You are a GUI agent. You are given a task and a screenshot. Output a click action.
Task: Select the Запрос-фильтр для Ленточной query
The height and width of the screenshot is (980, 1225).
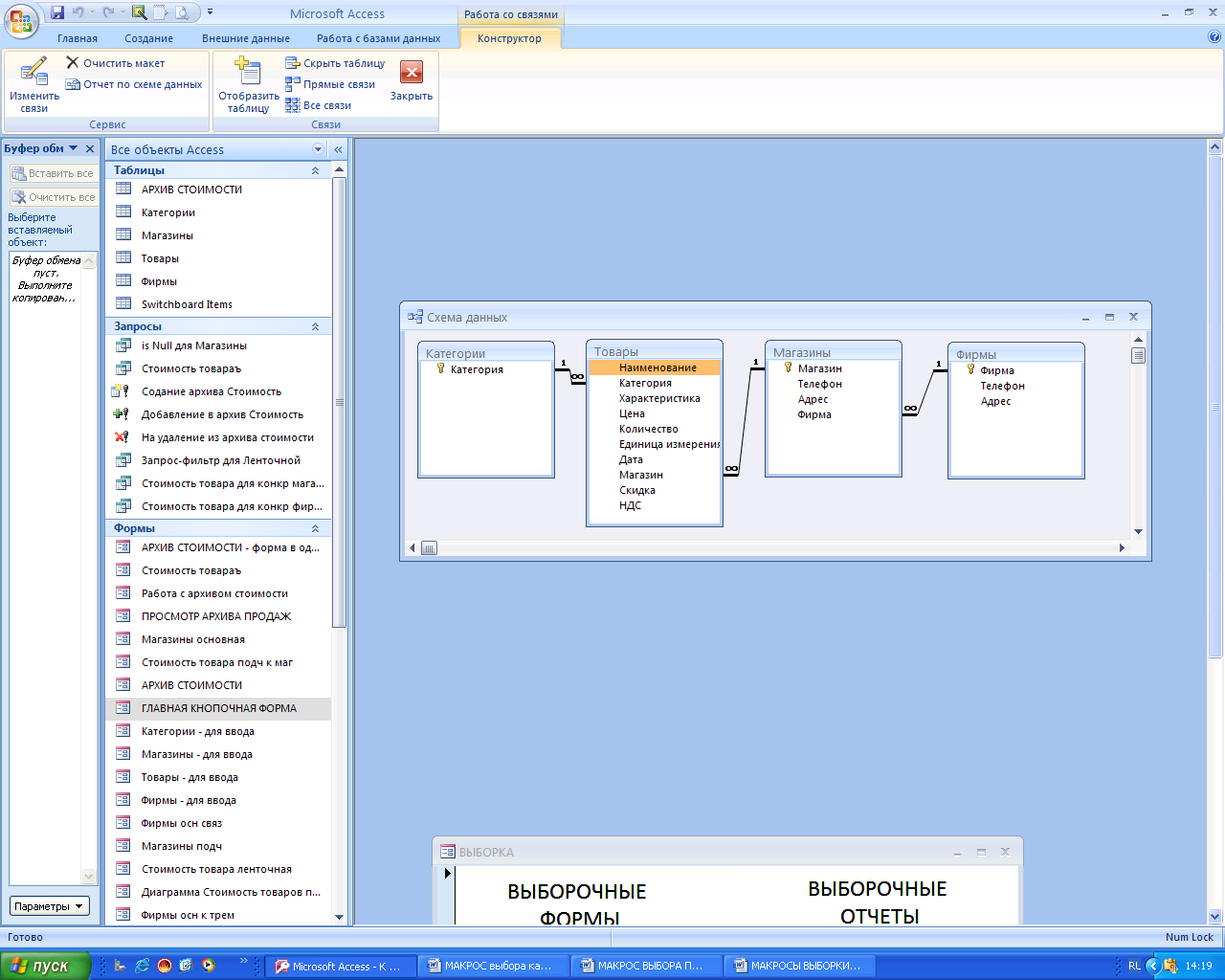pos(218,460)
